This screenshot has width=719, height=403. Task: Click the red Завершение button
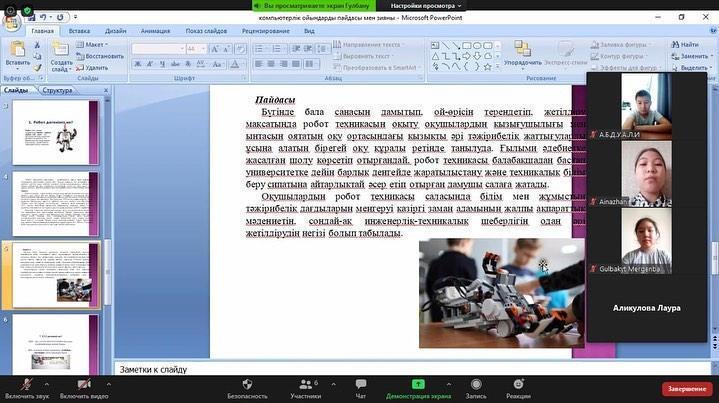pos(687,388)
